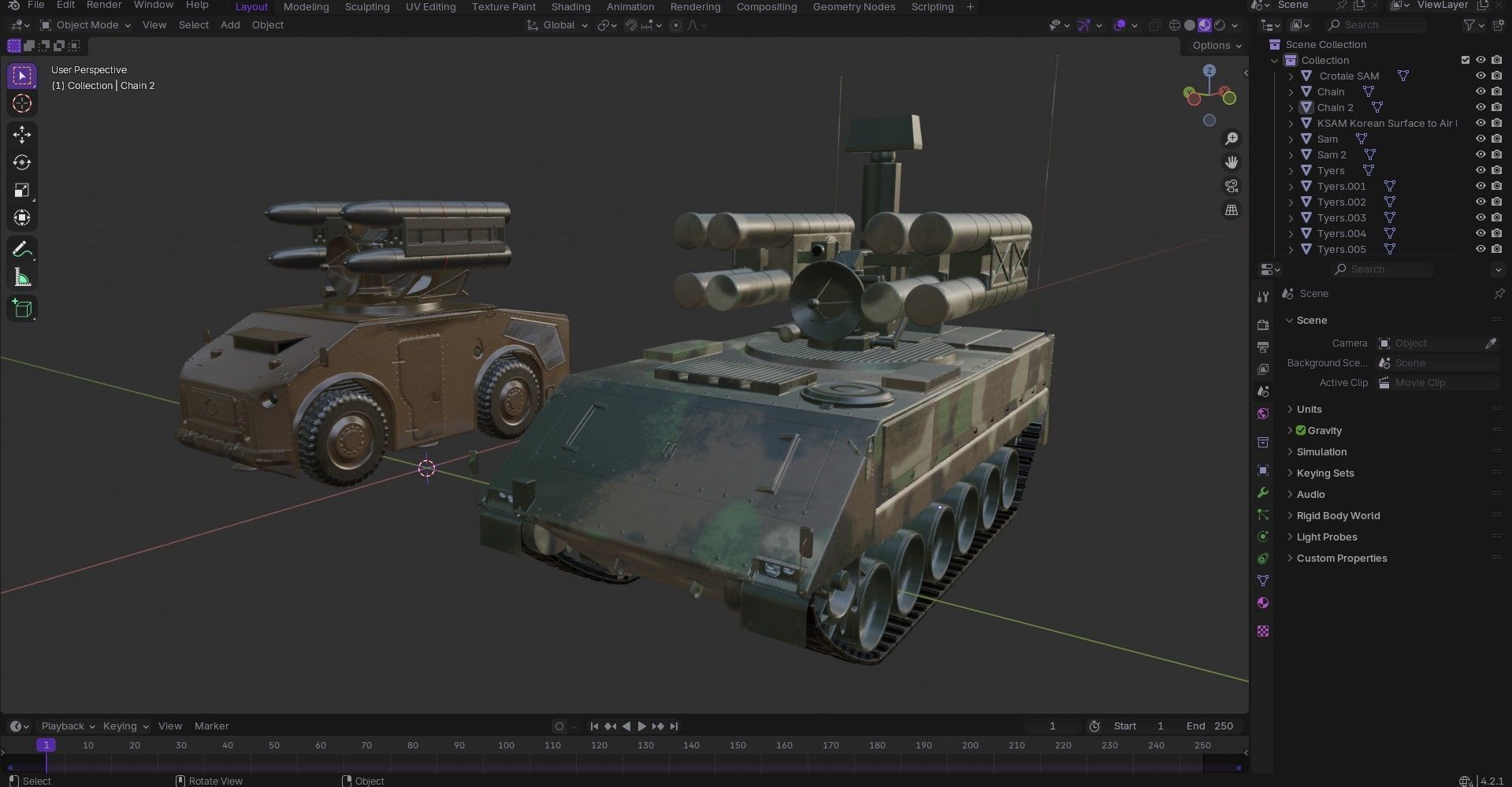The height and width of the screenshot is (787, 1512).
Task: Hide the Chain object eye icon
Action: coord(1480,91)
